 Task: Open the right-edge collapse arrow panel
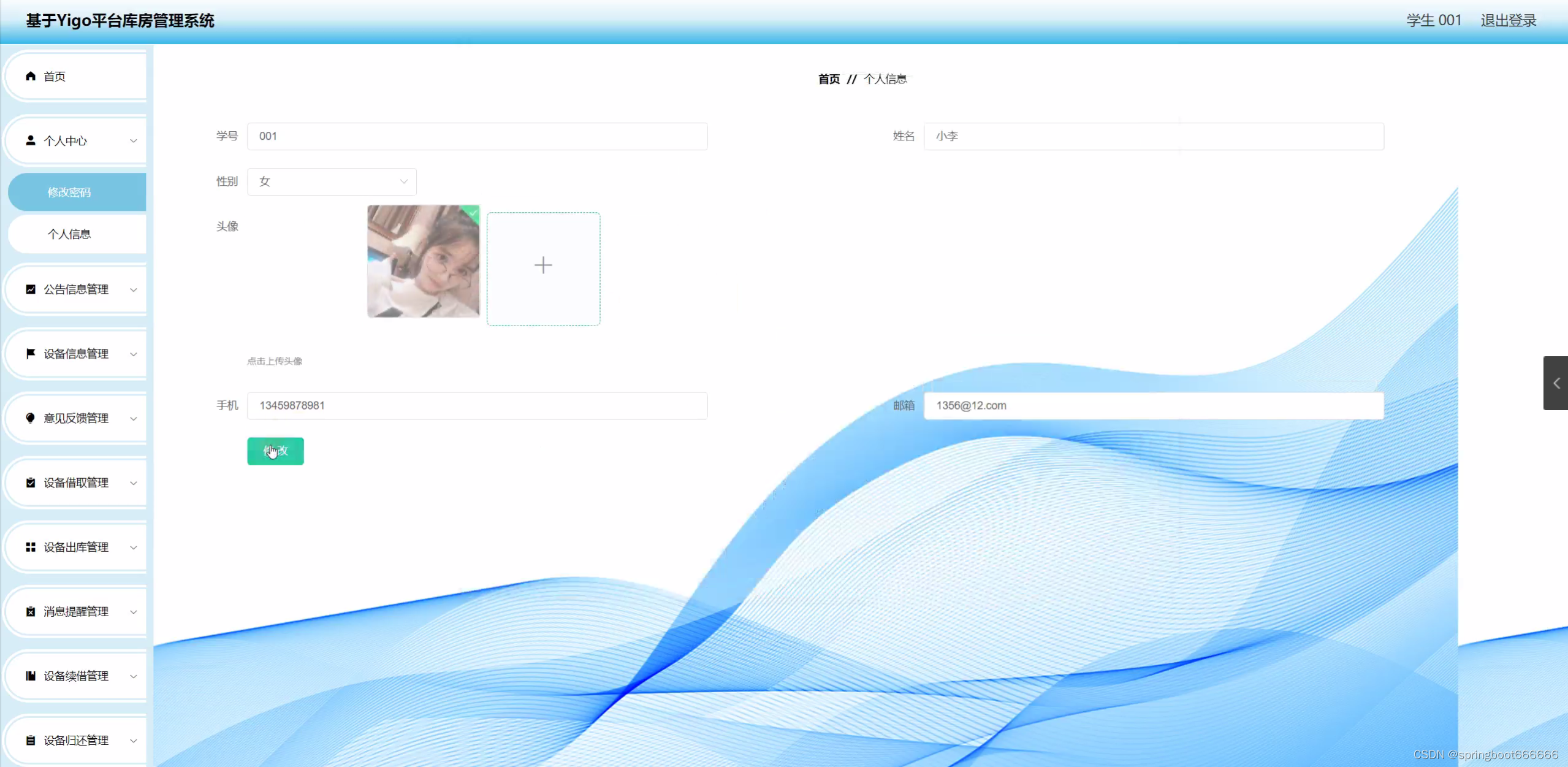1556,383
